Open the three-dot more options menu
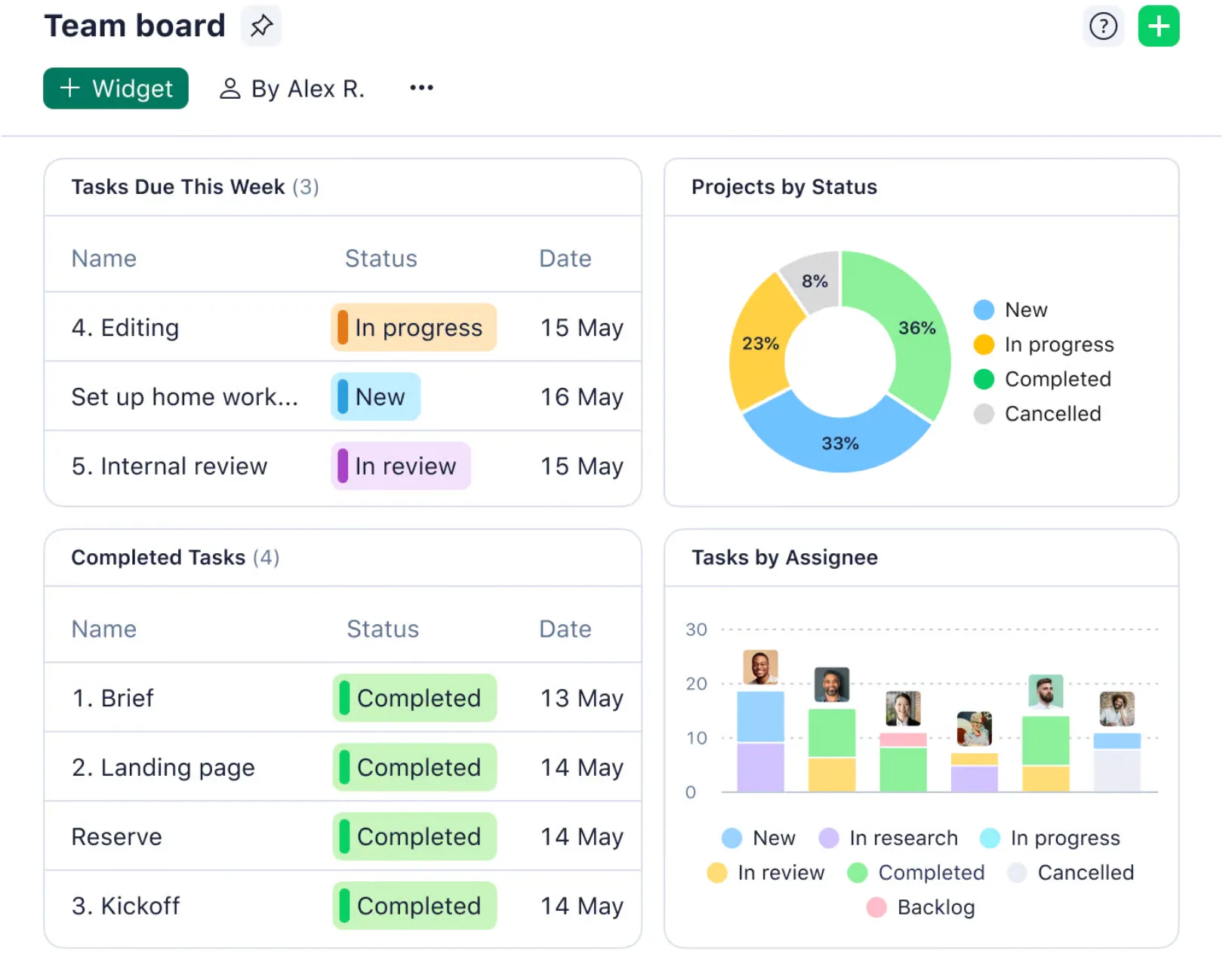 coord(421,88)
